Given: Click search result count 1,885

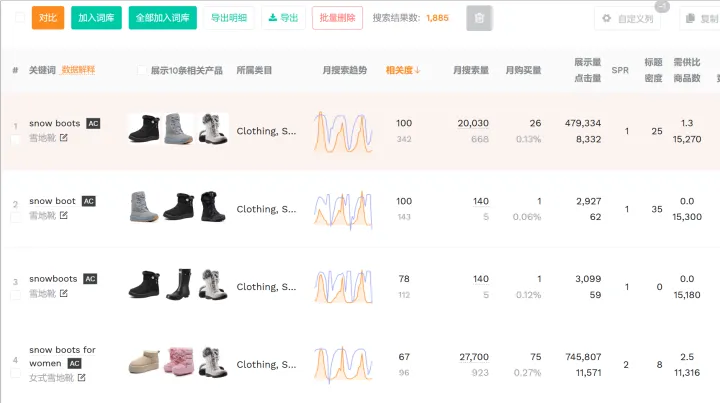Looking at the screenshot, I should coord(437,18).
